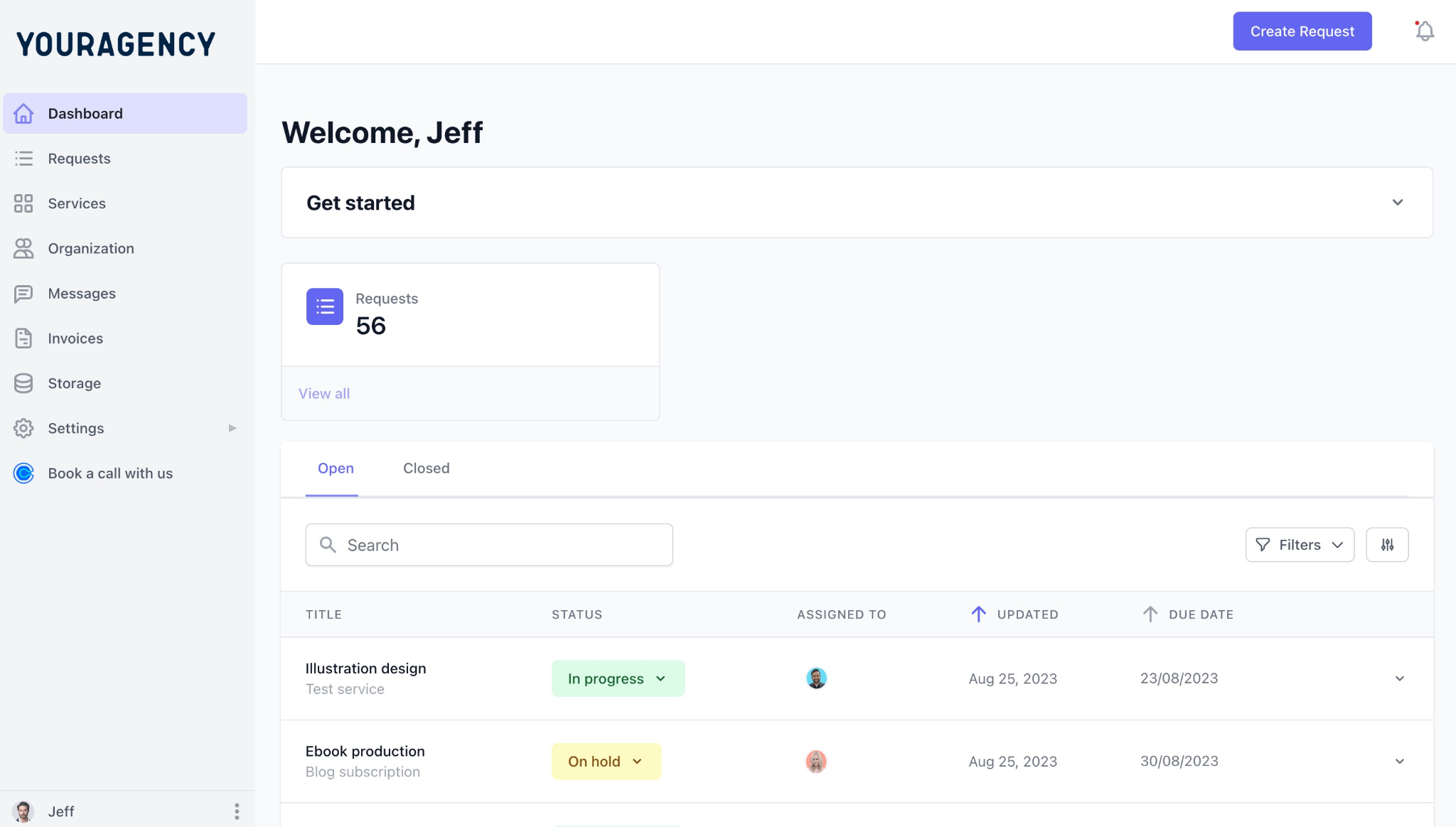Click the View all requests link

pyautogui.click(x=324, y=394)
